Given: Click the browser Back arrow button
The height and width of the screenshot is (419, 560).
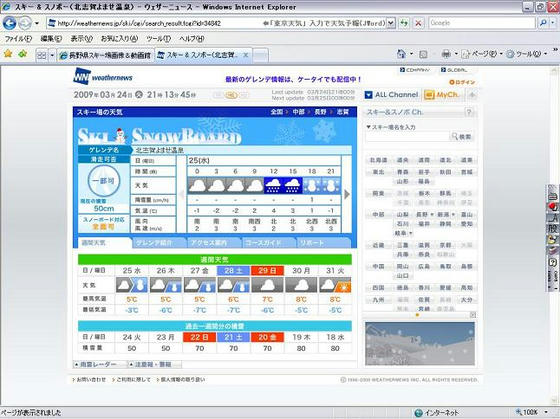Looking at the screenshot, I should pos(10,23).
